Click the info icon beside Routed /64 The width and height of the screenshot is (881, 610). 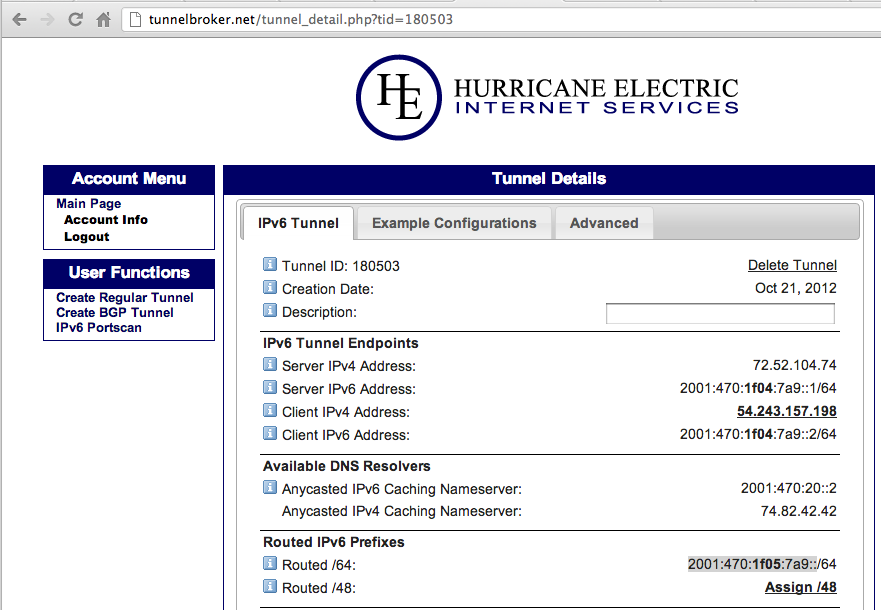269,564
